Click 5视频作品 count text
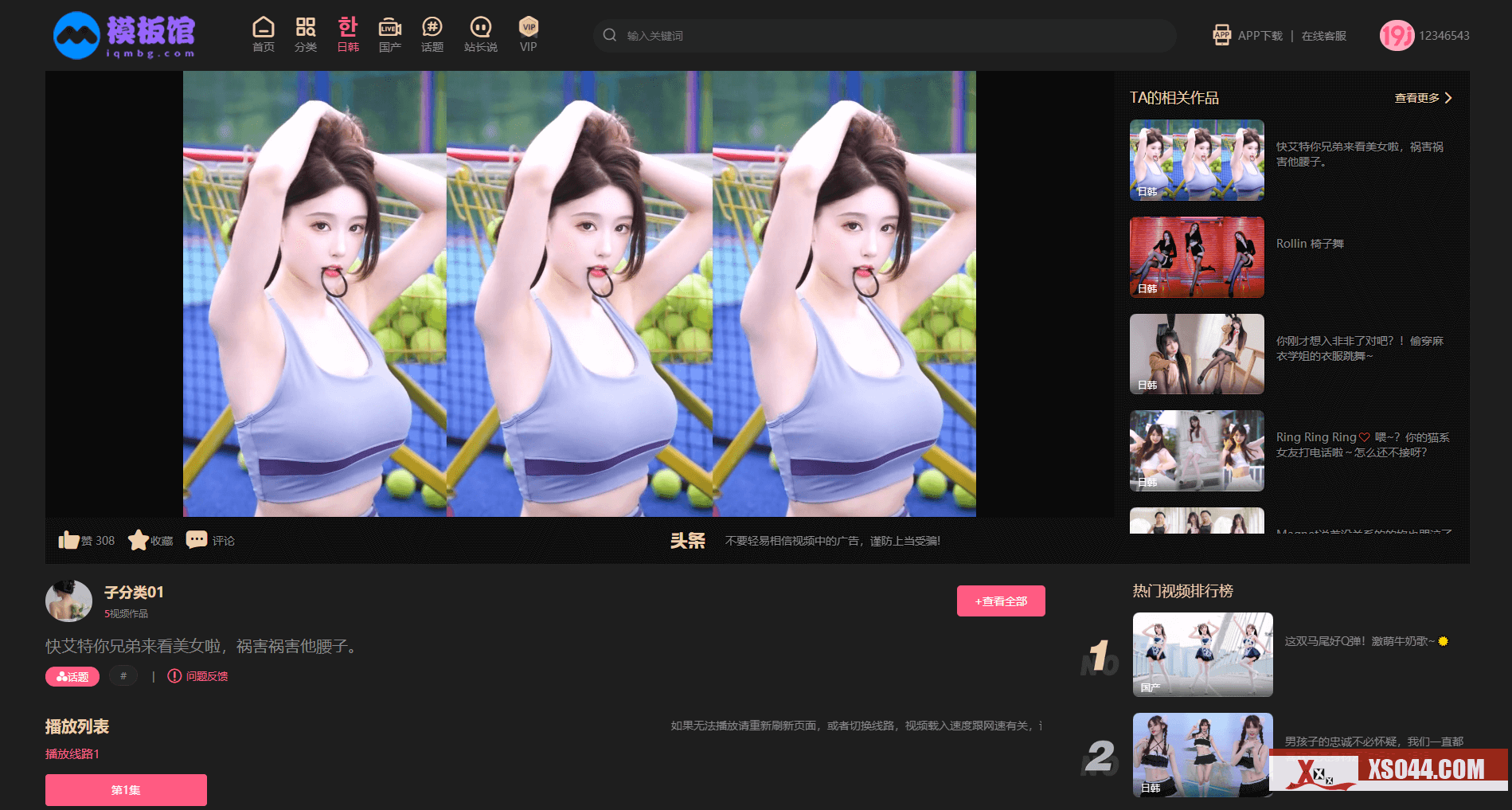 click(x=126, y=614)
